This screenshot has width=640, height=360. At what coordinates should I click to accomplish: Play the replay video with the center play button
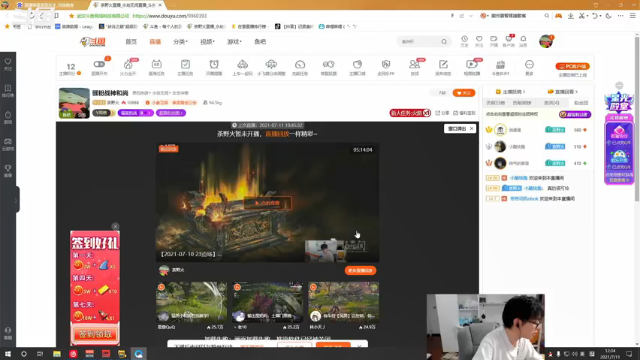pyautogui.click(x=267, y=202)
